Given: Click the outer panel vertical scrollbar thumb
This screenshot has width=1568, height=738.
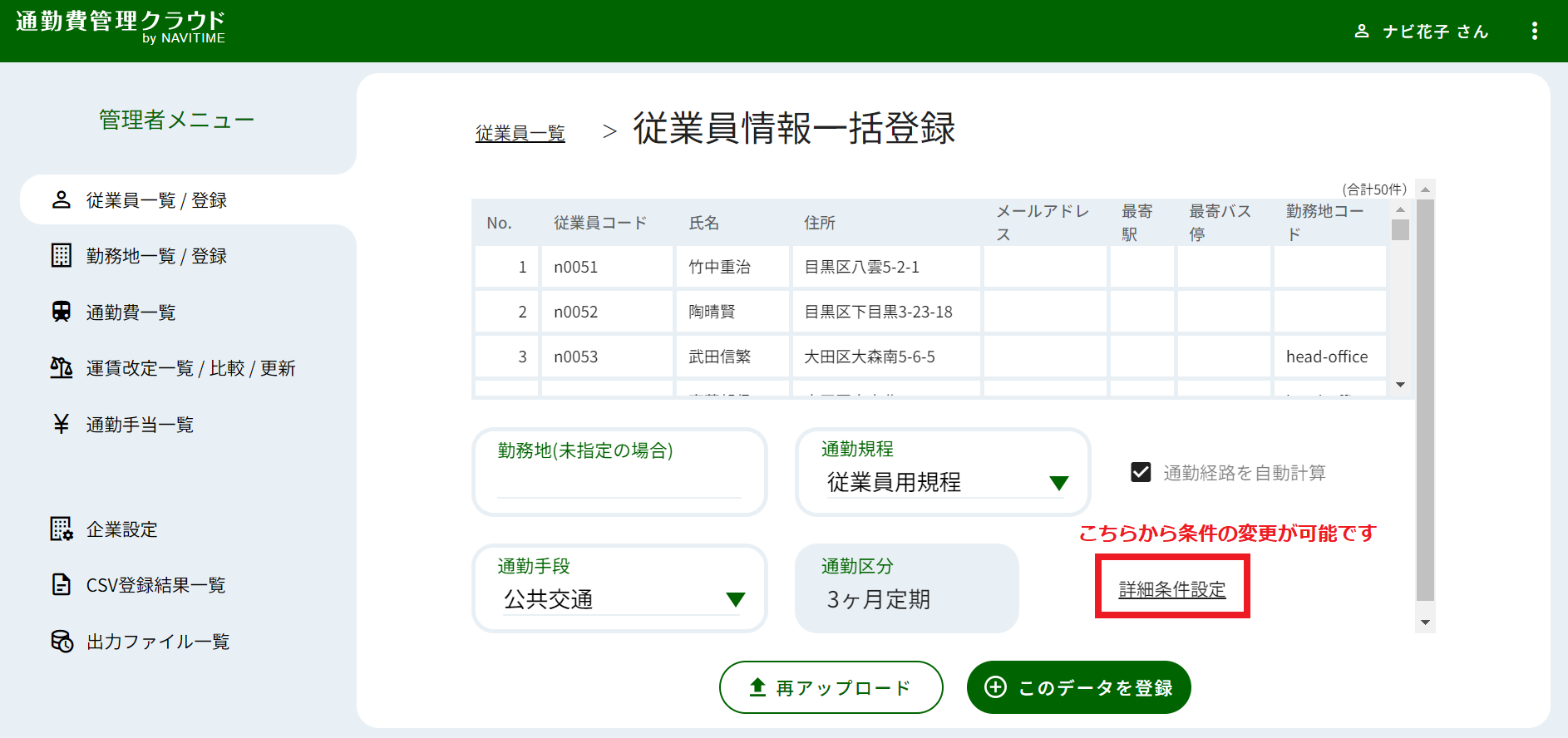Looking at the screenshot, I should tap(1425, 399).
